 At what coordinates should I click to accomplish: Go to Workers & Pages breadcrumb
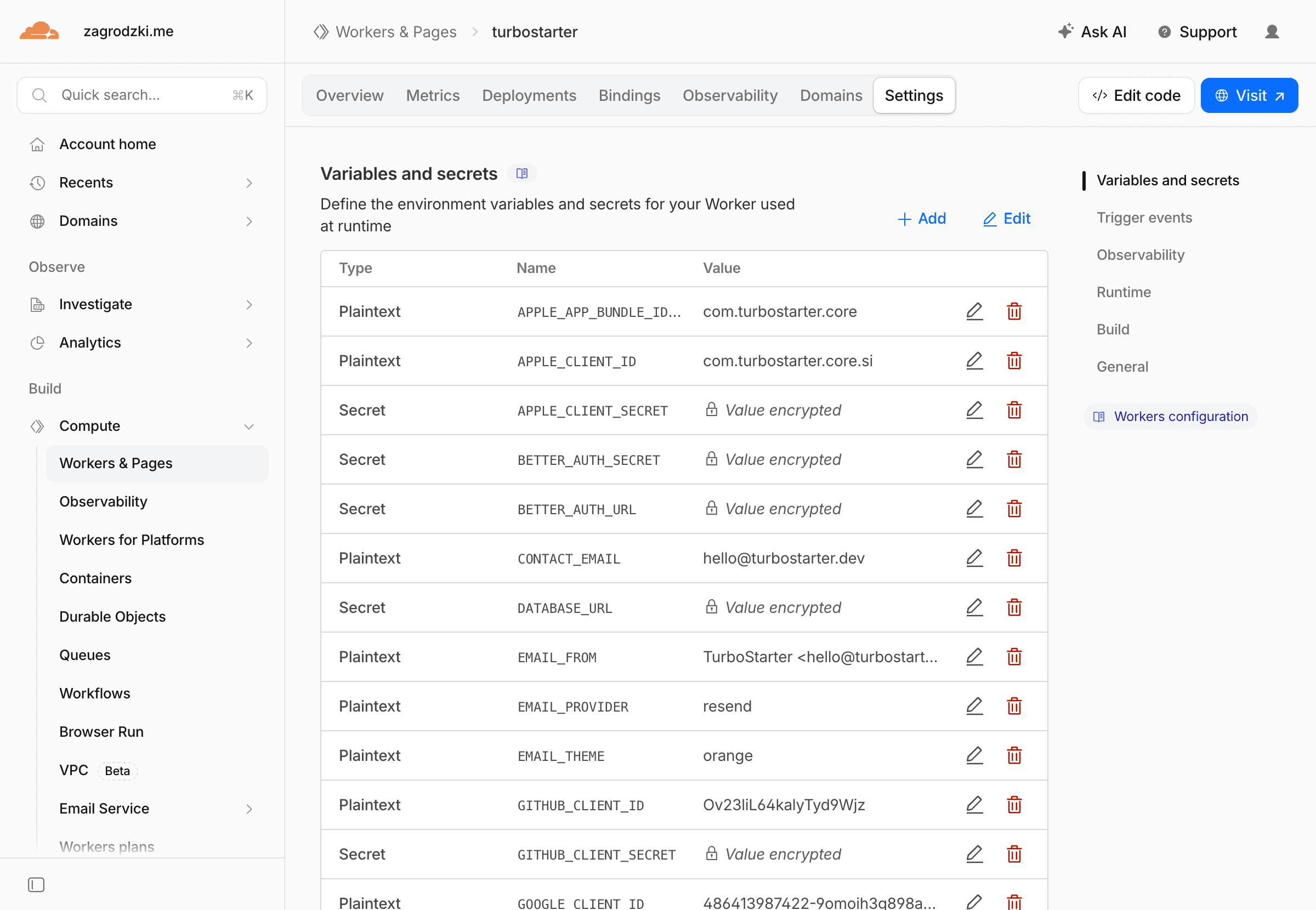[385, 32]
